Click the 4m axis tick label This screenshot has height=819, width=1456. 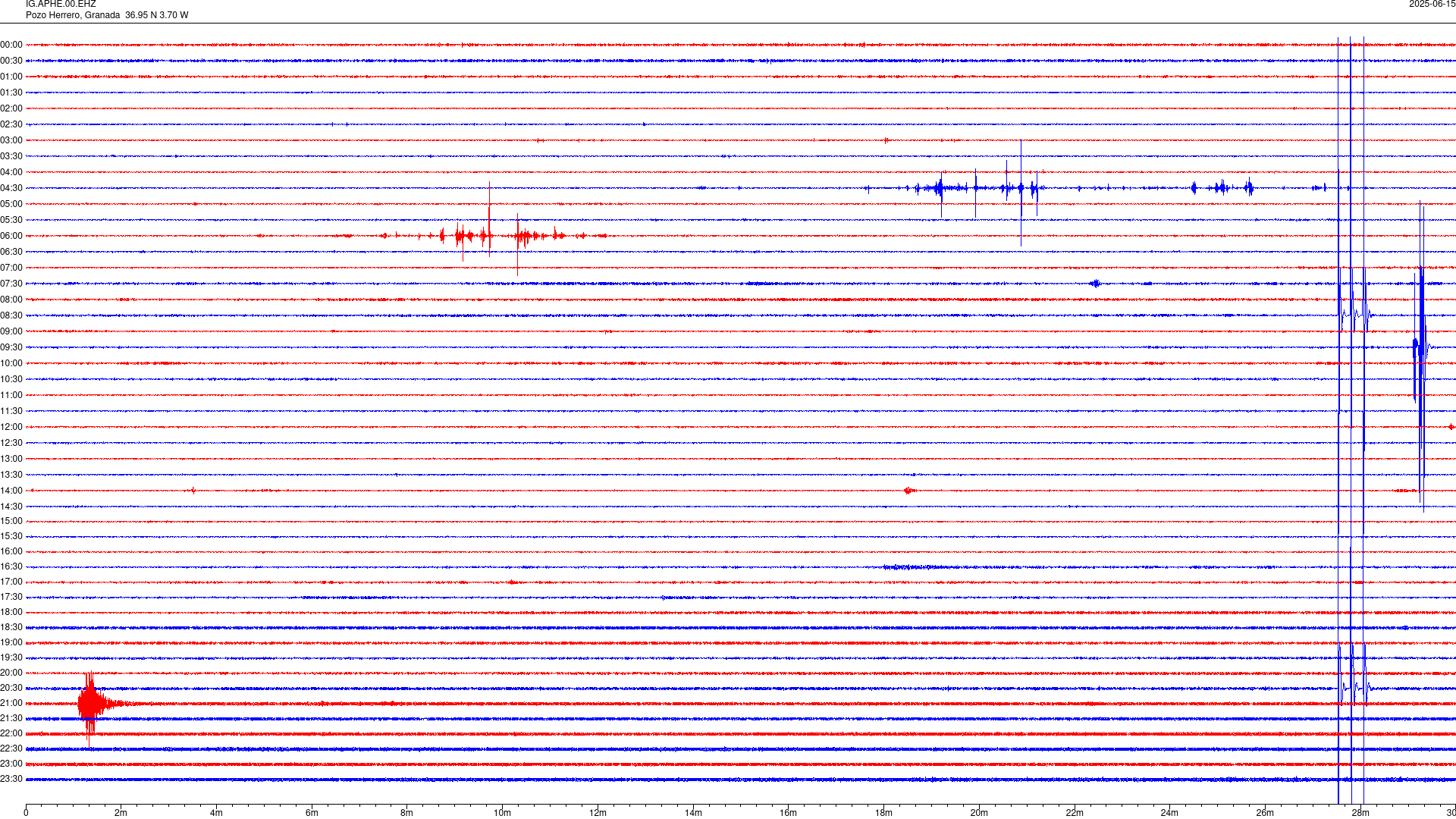click(216, 813)
